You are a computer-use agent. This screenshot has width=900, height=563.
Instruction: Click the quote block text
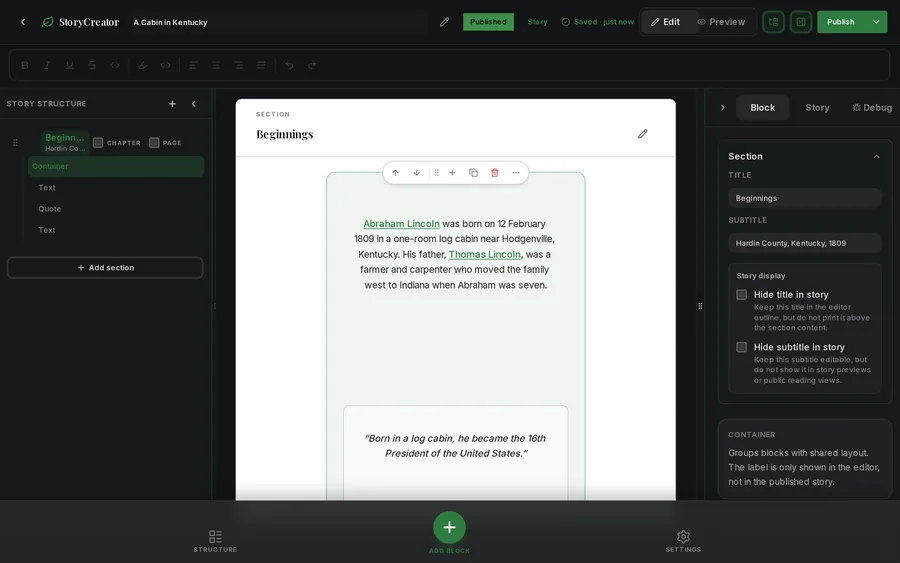click(x=456, y=446)
